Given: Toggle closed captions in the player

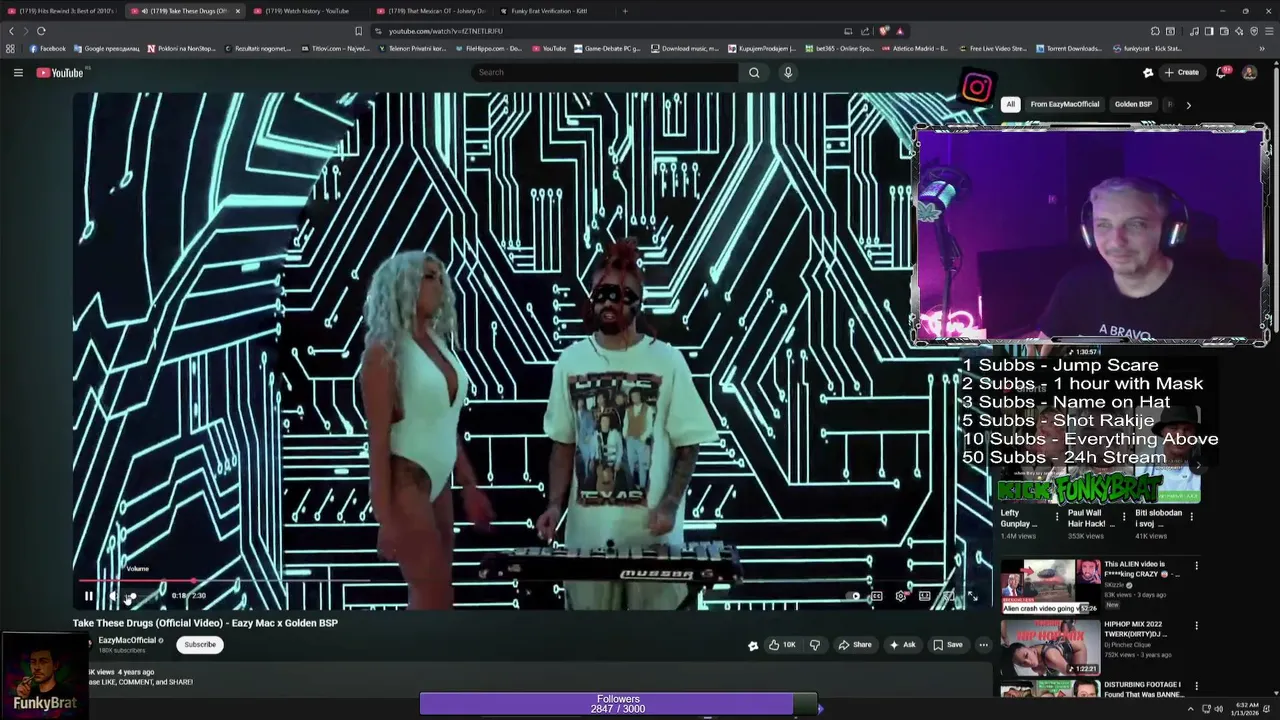Looking at the screenshot, I should (877, 596).
